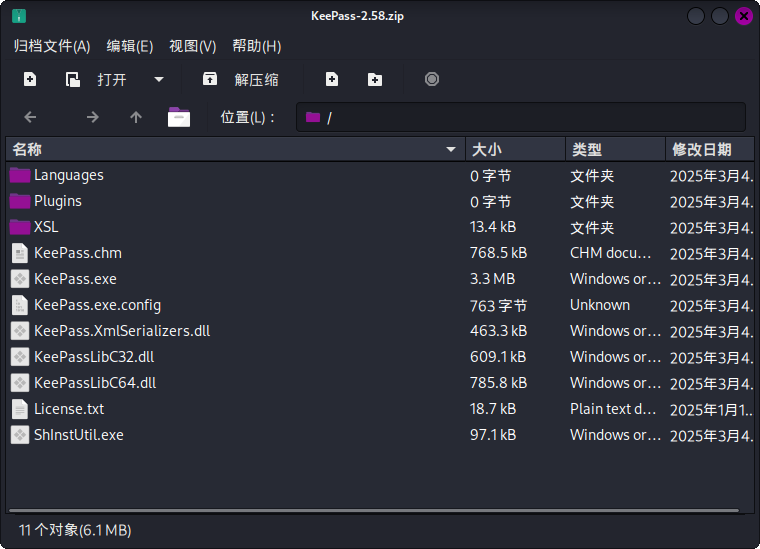Click the add folder icon
The image size is (760, 549).
coord(375,79)
